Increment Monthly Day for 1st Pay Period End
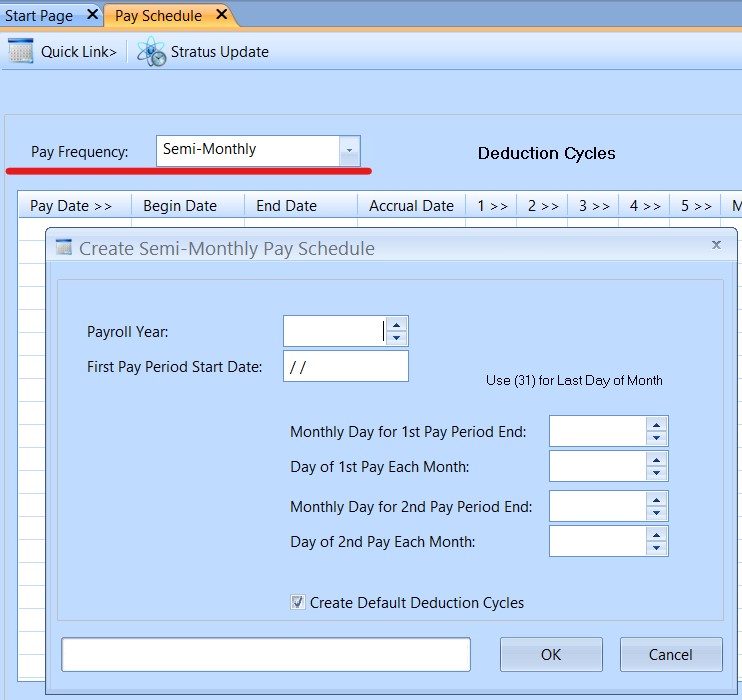 [x=656, y=425]
